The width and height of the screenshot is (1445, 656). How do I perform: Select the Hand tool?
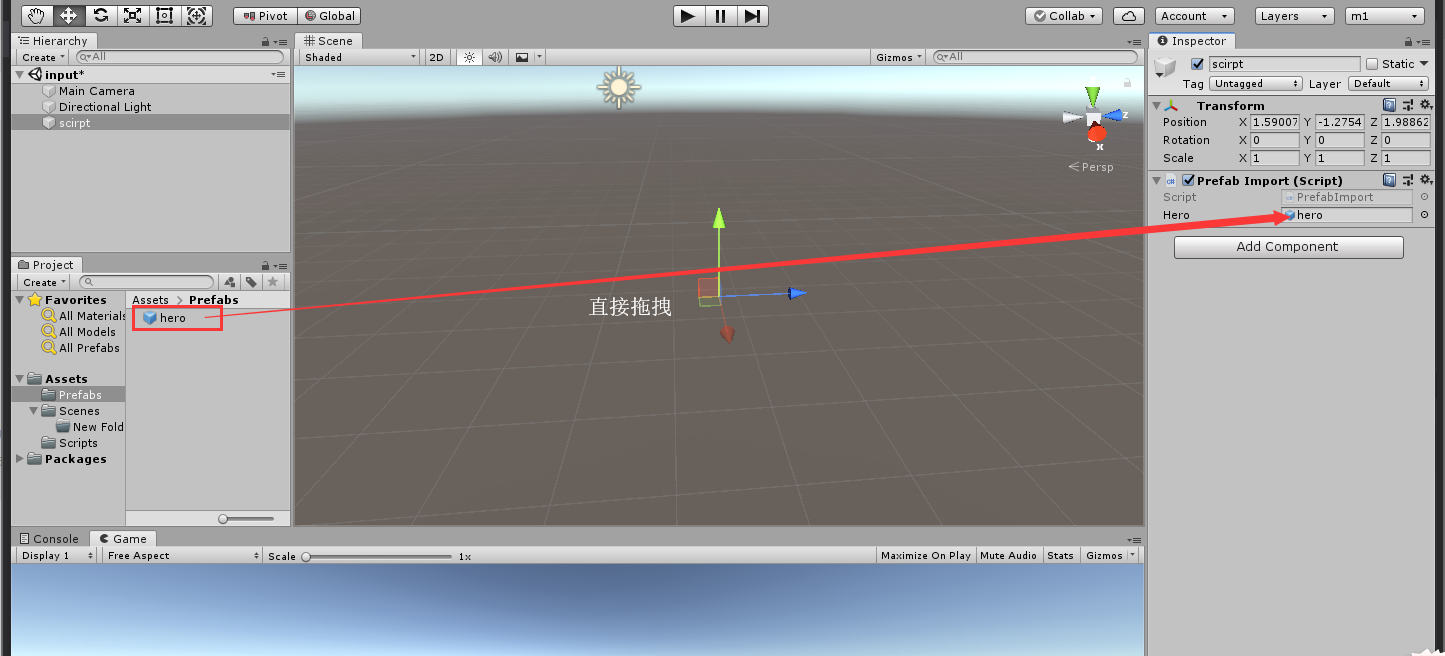(x=36, y=15)
